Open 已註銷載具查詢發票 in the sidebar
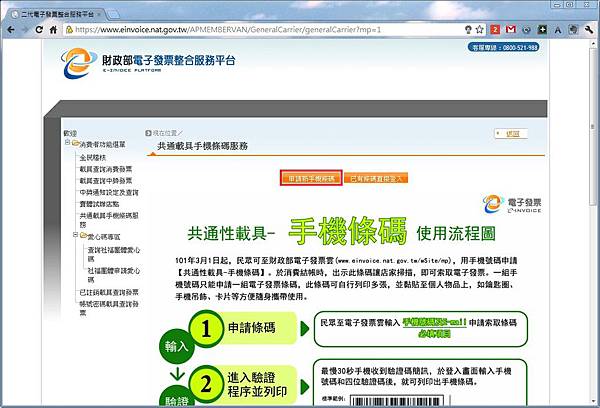The image size is (600, 408). point(109,292)
